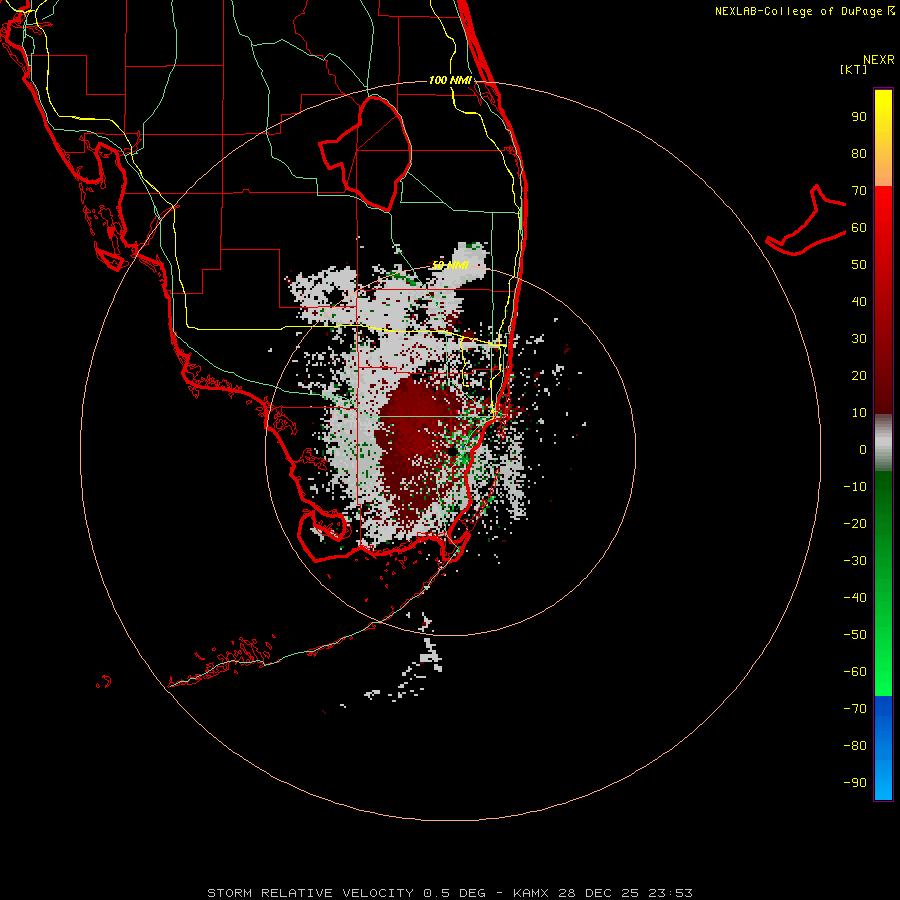Click the positive 60 knot scale value
900x900 pixels.
point(859,227)
